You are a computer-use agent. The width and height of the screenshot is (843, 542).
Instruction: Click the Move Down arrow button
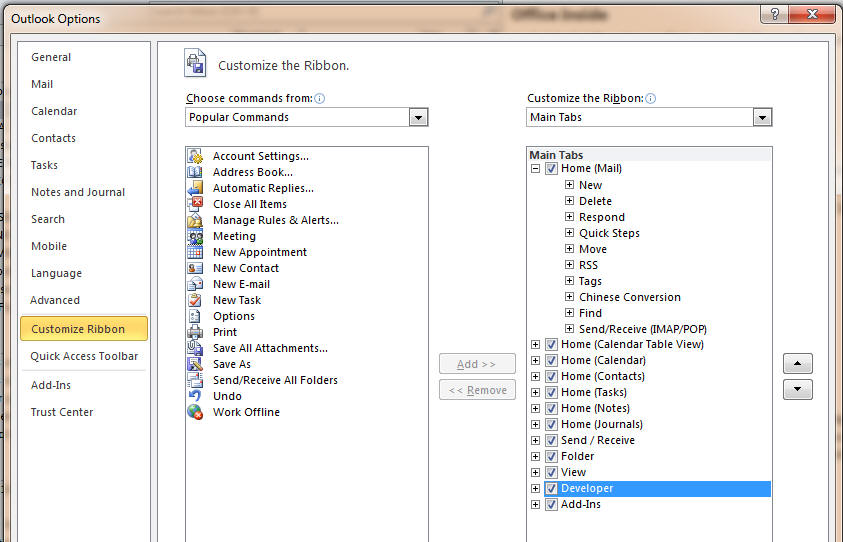click(x=797, y=389)
